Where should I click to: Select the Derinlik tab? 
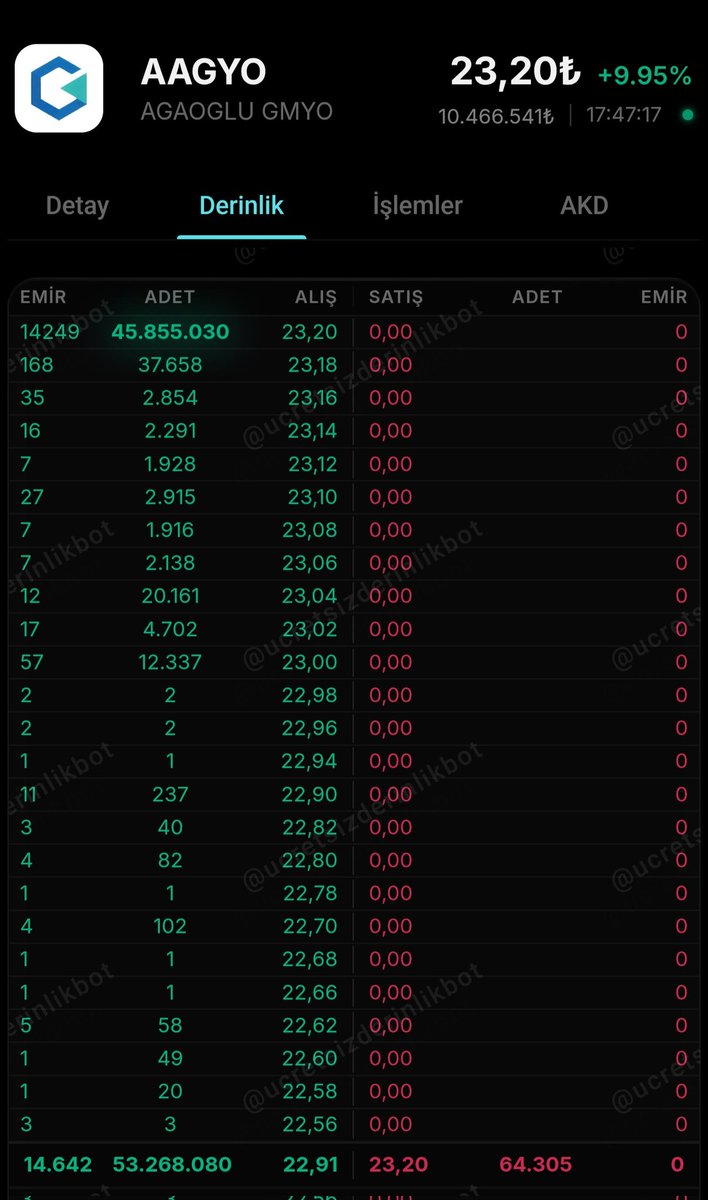coord(242,206)
